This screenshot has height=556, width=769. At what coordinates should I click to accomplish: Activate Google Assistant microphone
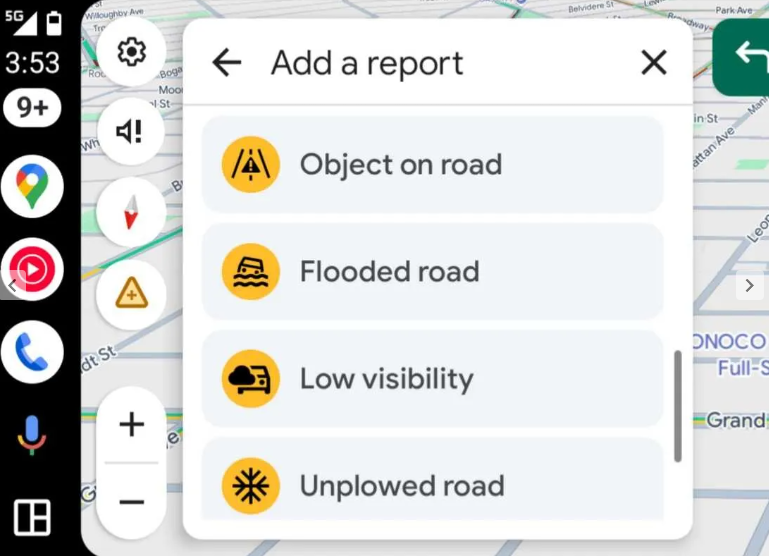click(x=32, y=434)
